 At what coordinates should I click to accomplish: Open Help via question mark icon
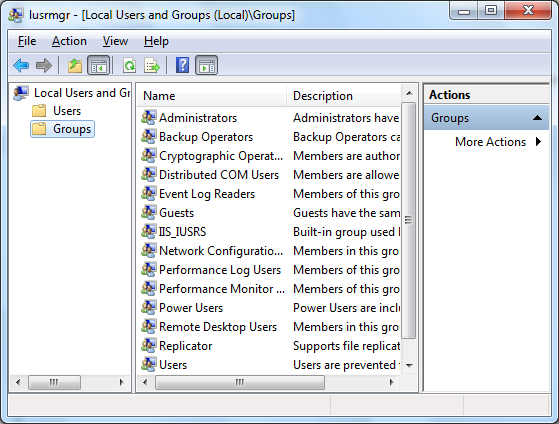coord(182,65)
